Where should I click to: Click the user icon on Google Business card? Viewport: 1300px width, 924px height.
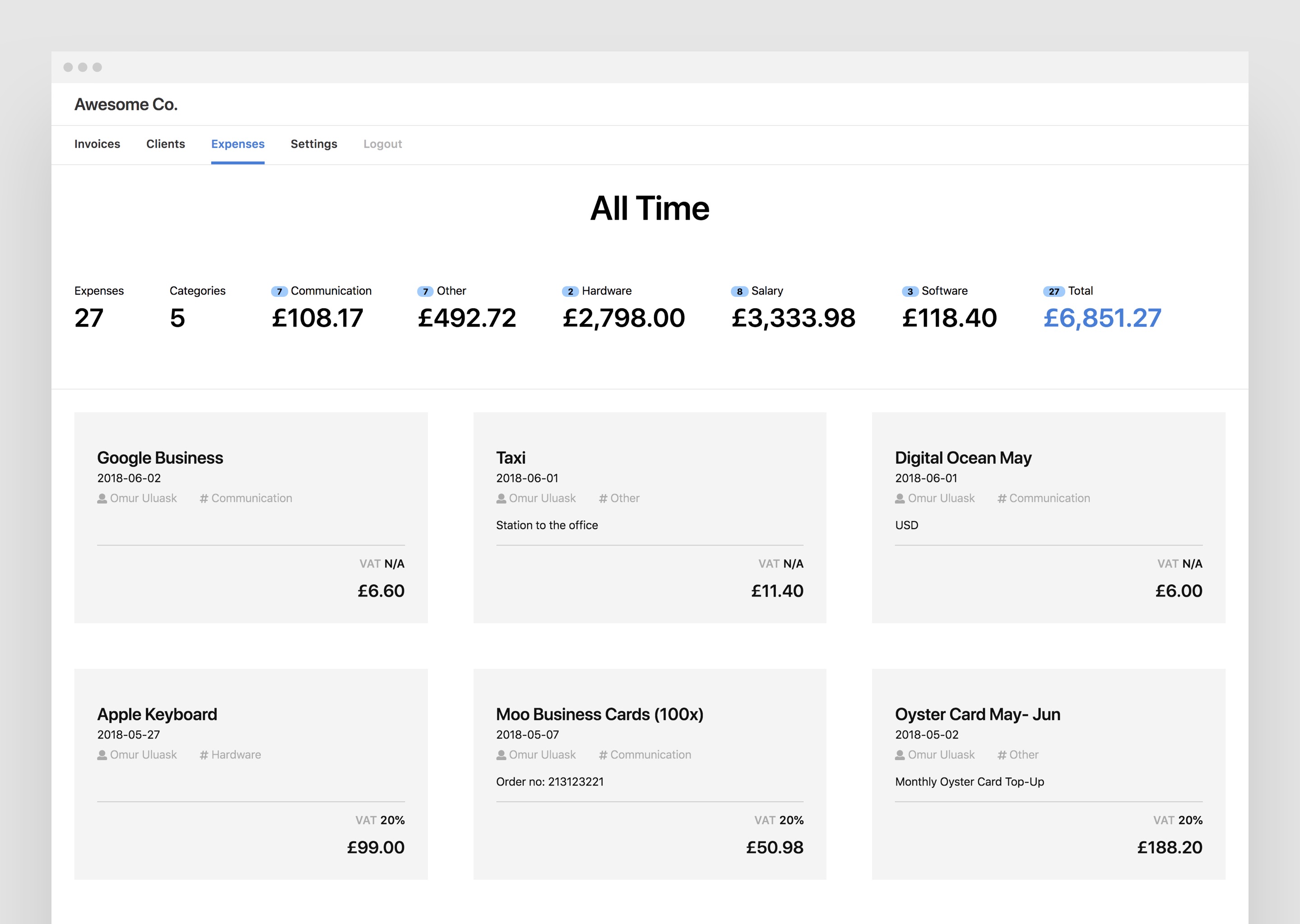(102, 499)
